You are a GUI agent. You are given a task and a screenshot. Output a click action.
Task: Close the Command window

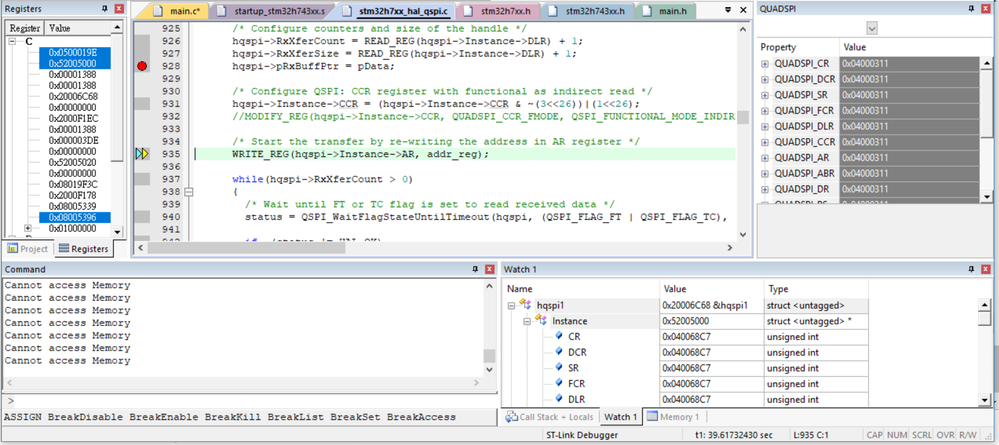pyautogui.click(x=489, y=270)
